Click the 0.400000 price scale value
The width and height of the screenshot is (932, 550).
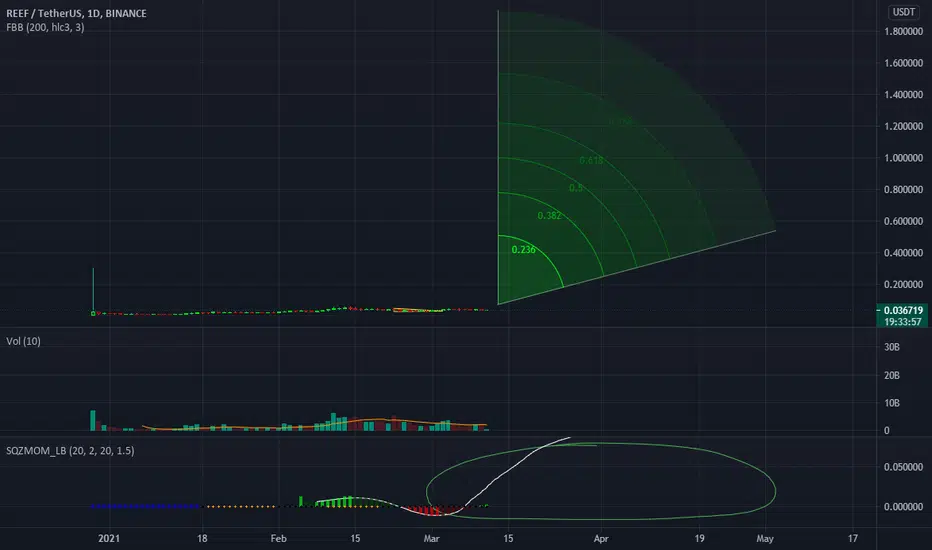point(903,253)
